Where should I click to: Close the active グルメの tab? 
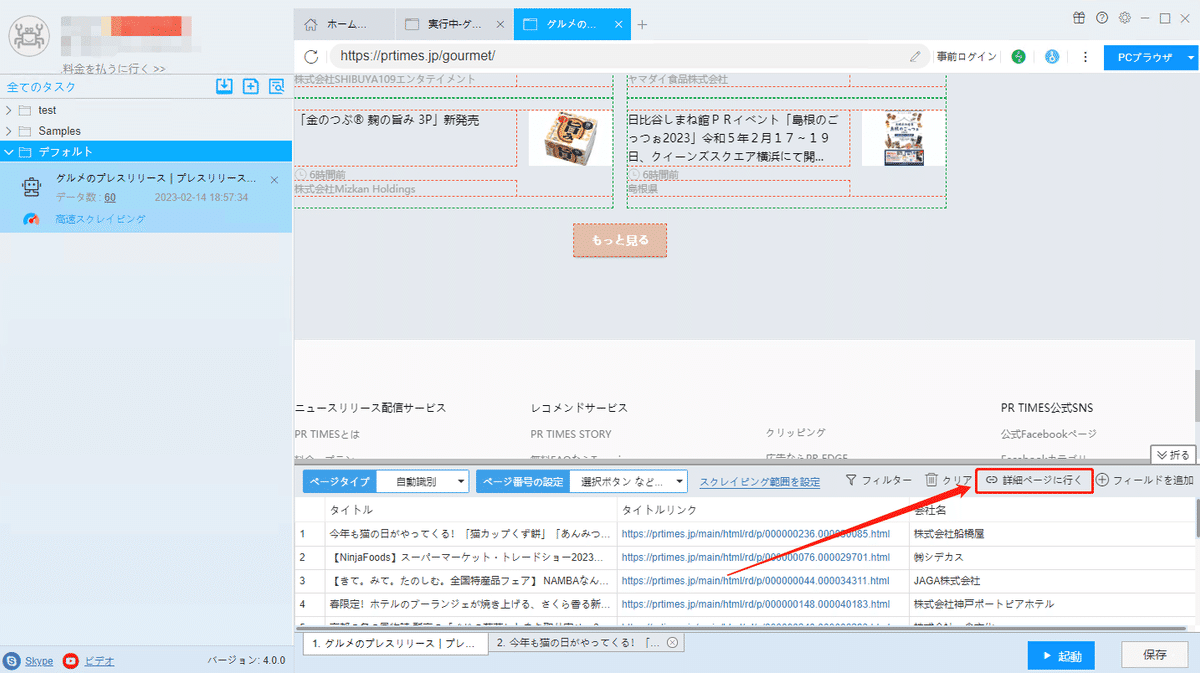618,24
